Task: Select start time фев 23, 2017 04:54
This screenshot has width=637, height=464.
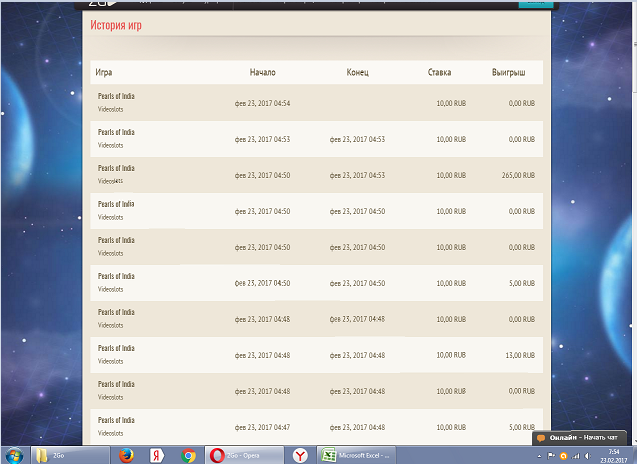Action: tap(262, 103)
